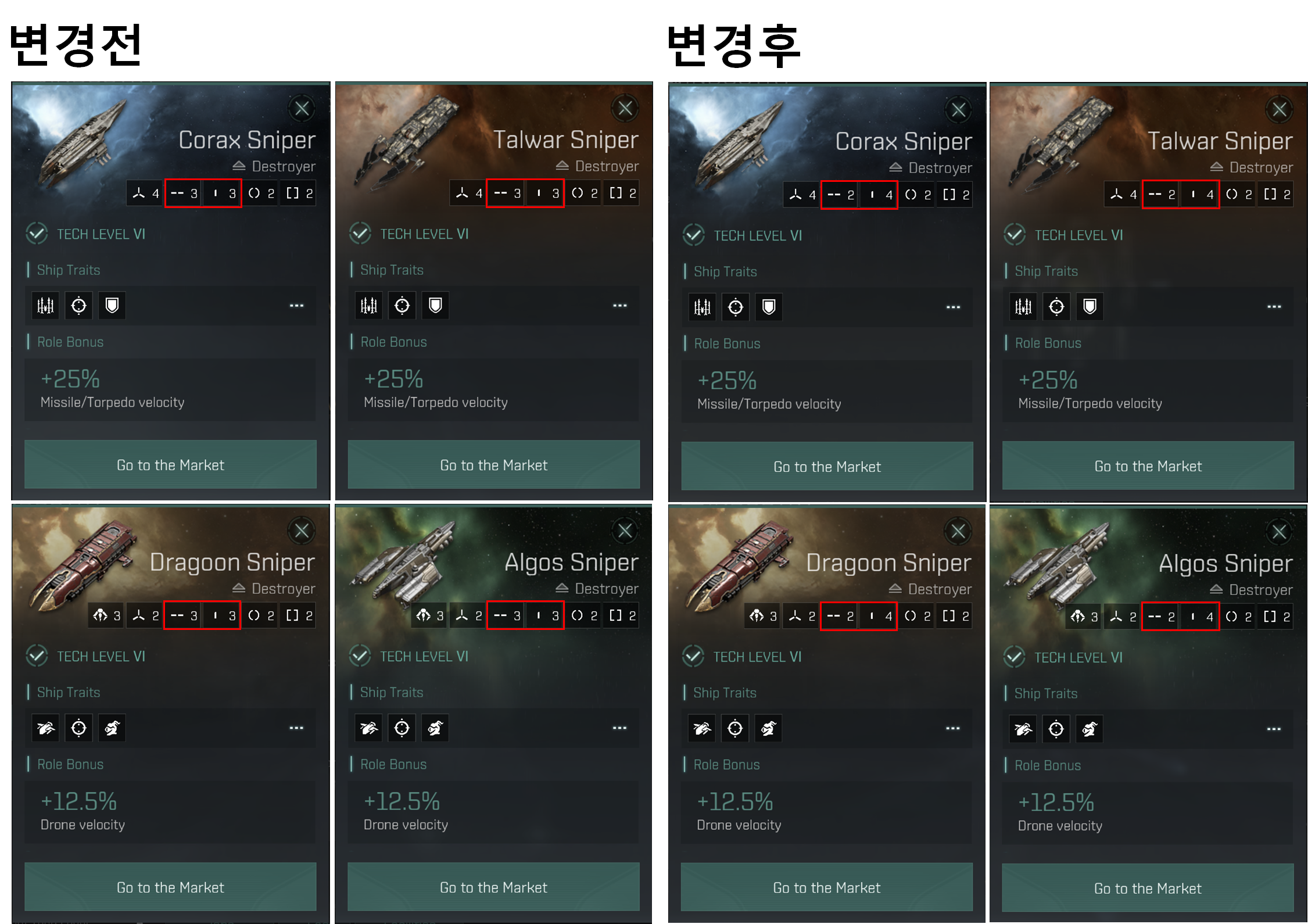Image resolution: width=1308 pixels, height=924 pixels.
Task: Click first drone trait icon on after Algos Sniper
Action: pyautogui.click(x=1023, y=729)
